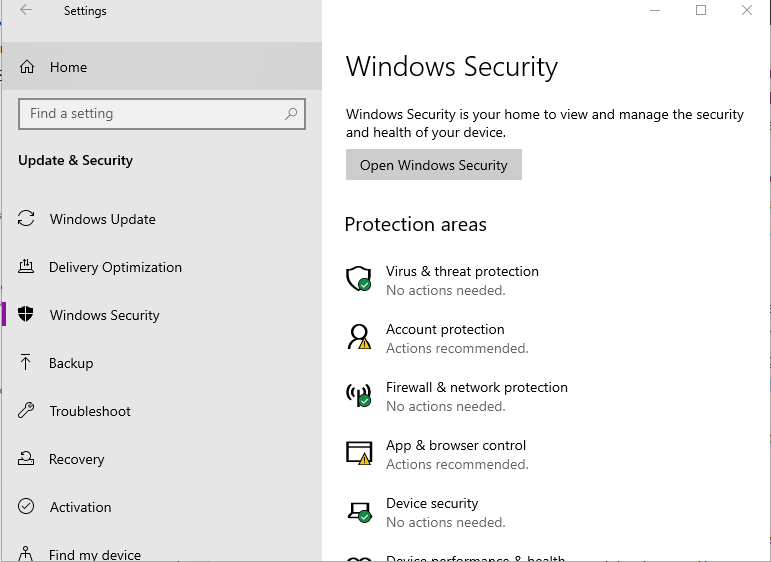This screenshot has width=771, height=562.
Task: Click inside the Find a setting field
Action: click(150, 114)
